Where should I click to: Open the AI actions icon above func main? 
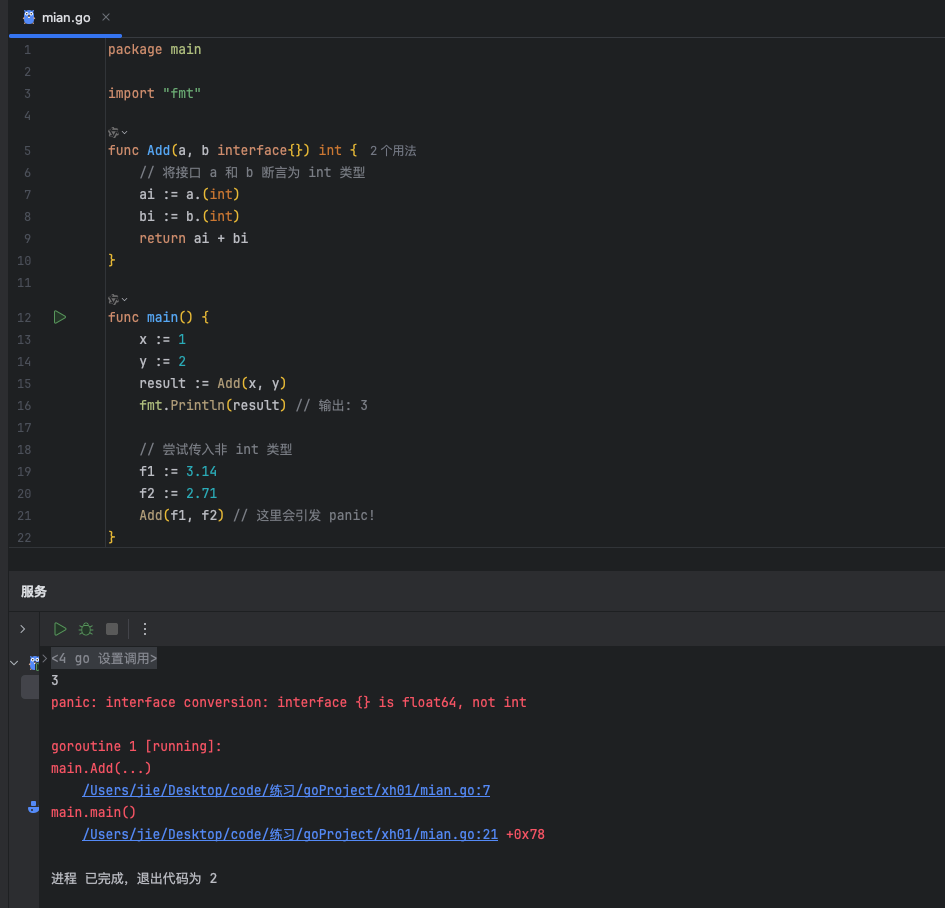(x=117, y=299)
